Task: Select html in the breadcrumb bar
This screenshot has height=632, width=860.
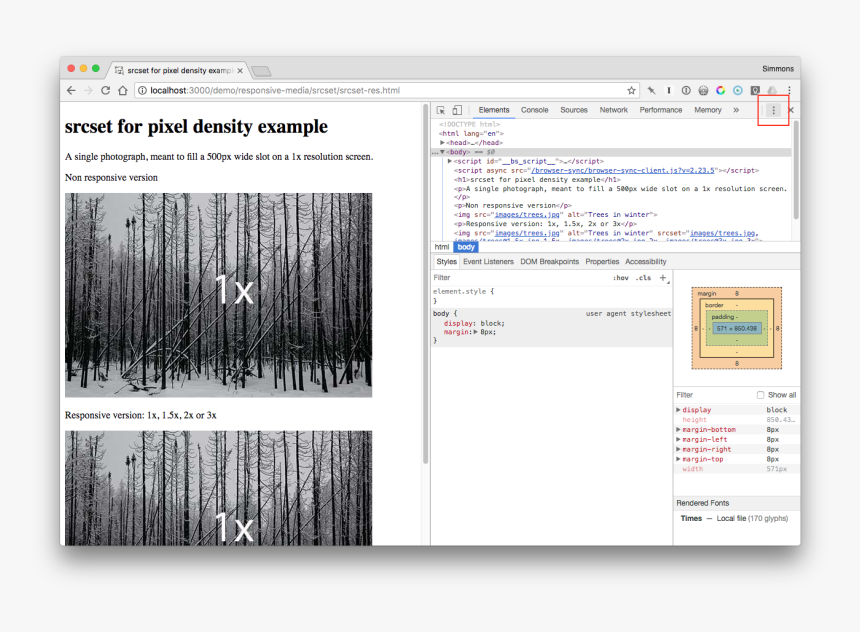Action: click(x=442, y=247)
